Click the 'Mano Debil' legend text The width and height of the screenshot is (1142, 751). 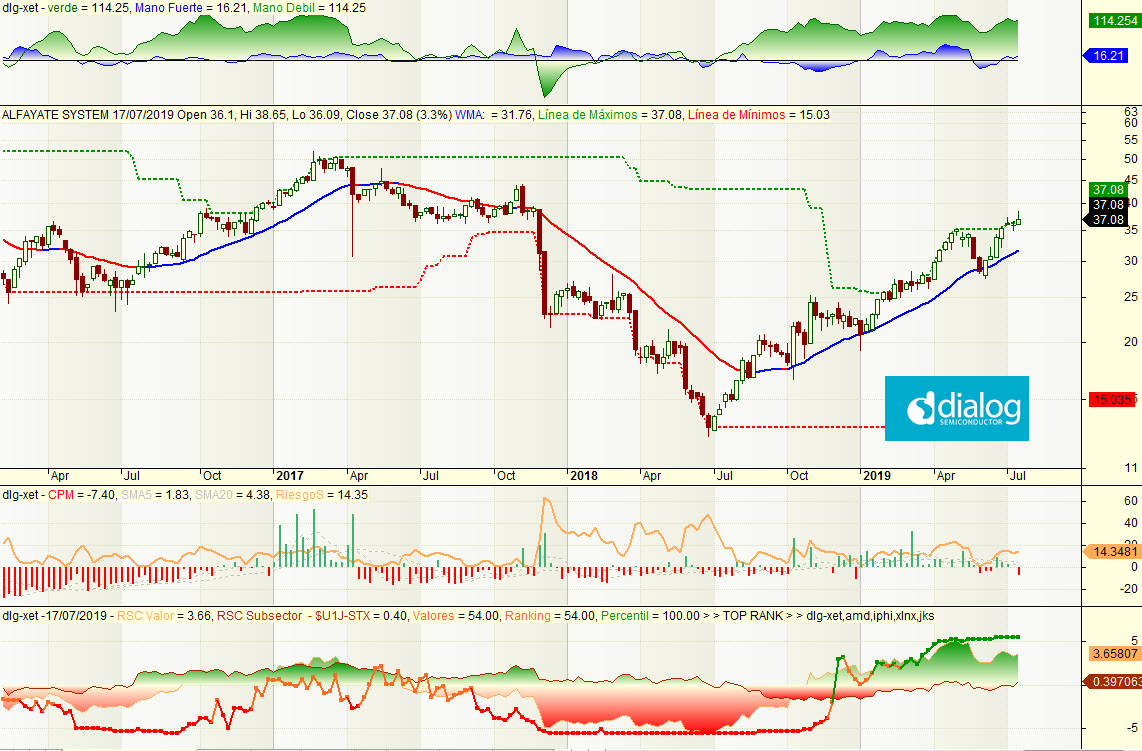click(284, 8)
